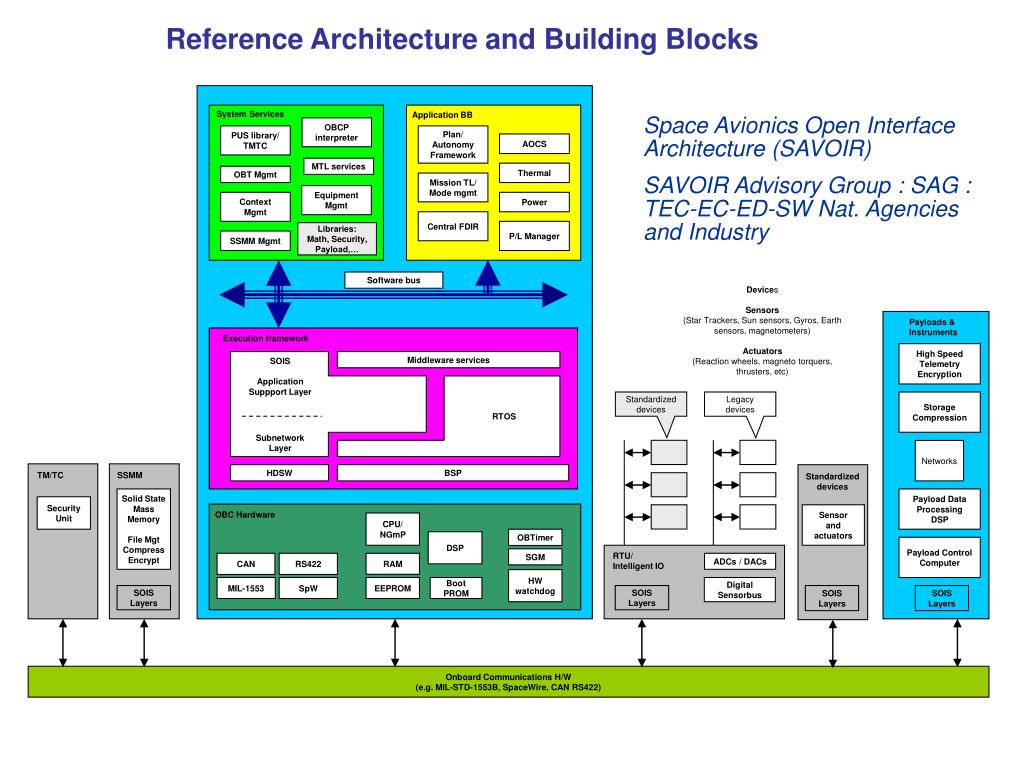Click the Context Mgmt box
The height and width of the screenshot is (768, 1024).
point(255,207)
